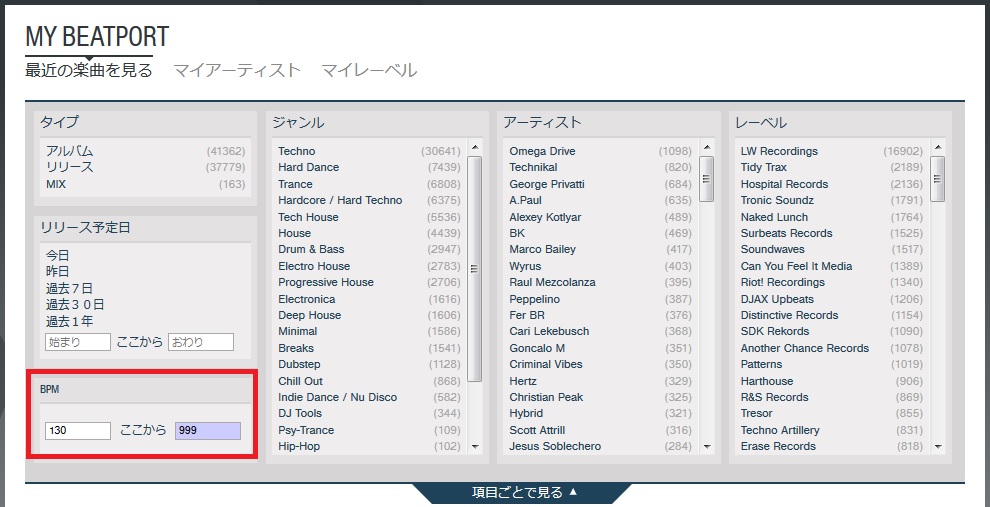Focus the 始まり start date field

point(78,342)
